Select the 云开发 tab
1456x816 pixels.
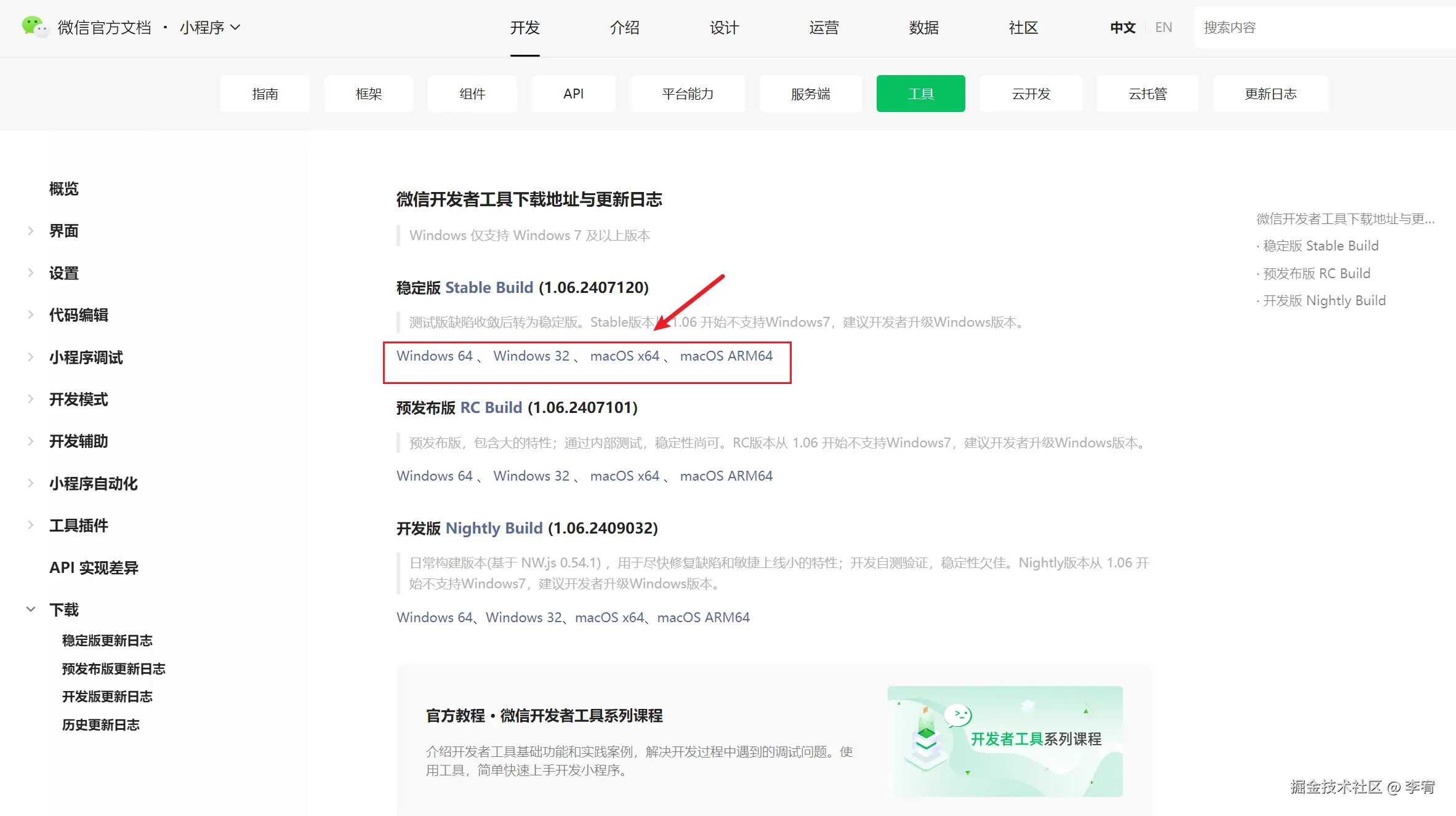point(1031,94)
